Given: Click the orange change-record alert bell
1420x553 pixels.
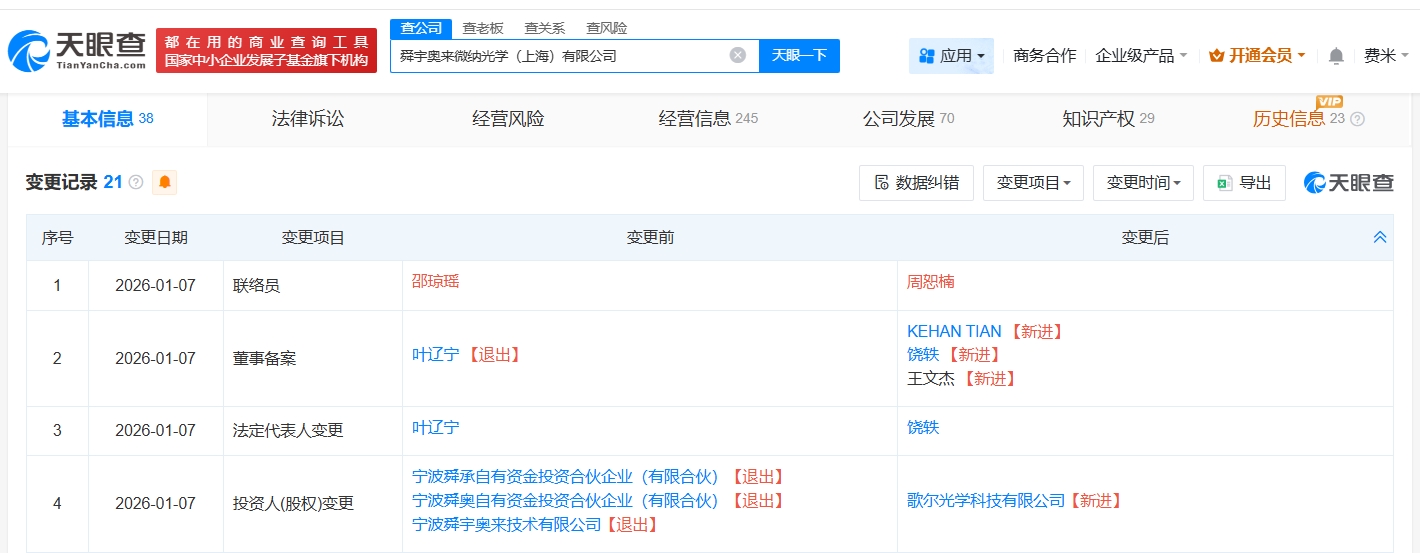Looking at the screenshot, I should coord(164,182).
